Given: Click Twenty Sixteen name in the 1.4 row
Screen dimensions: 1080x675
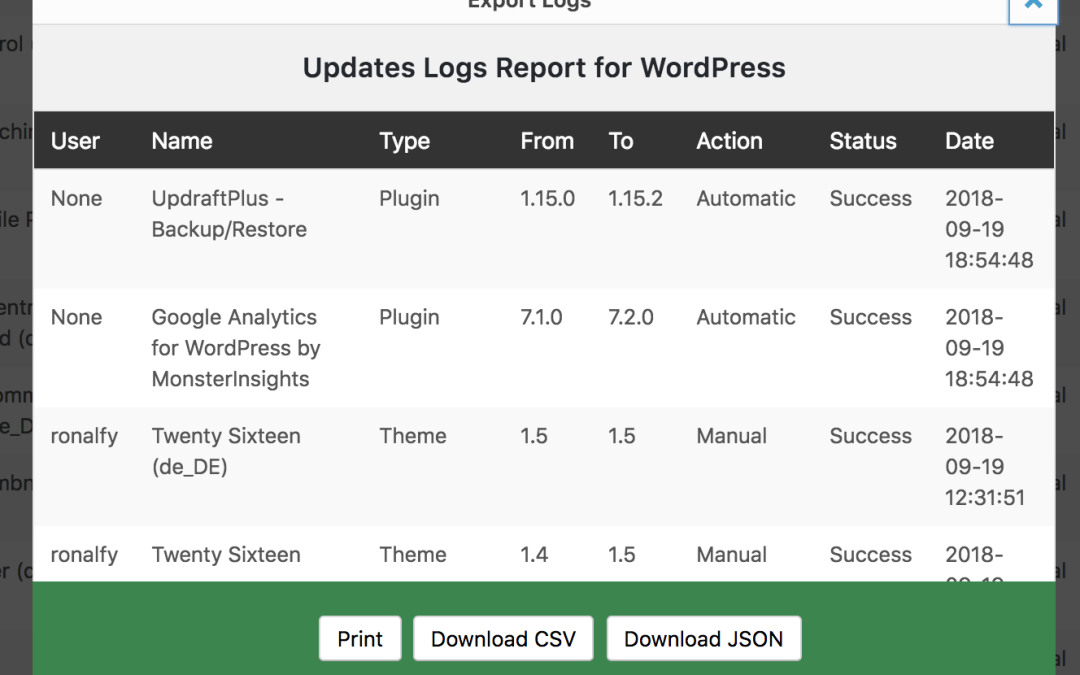Looking at the screenshot, I should point(226,554).
